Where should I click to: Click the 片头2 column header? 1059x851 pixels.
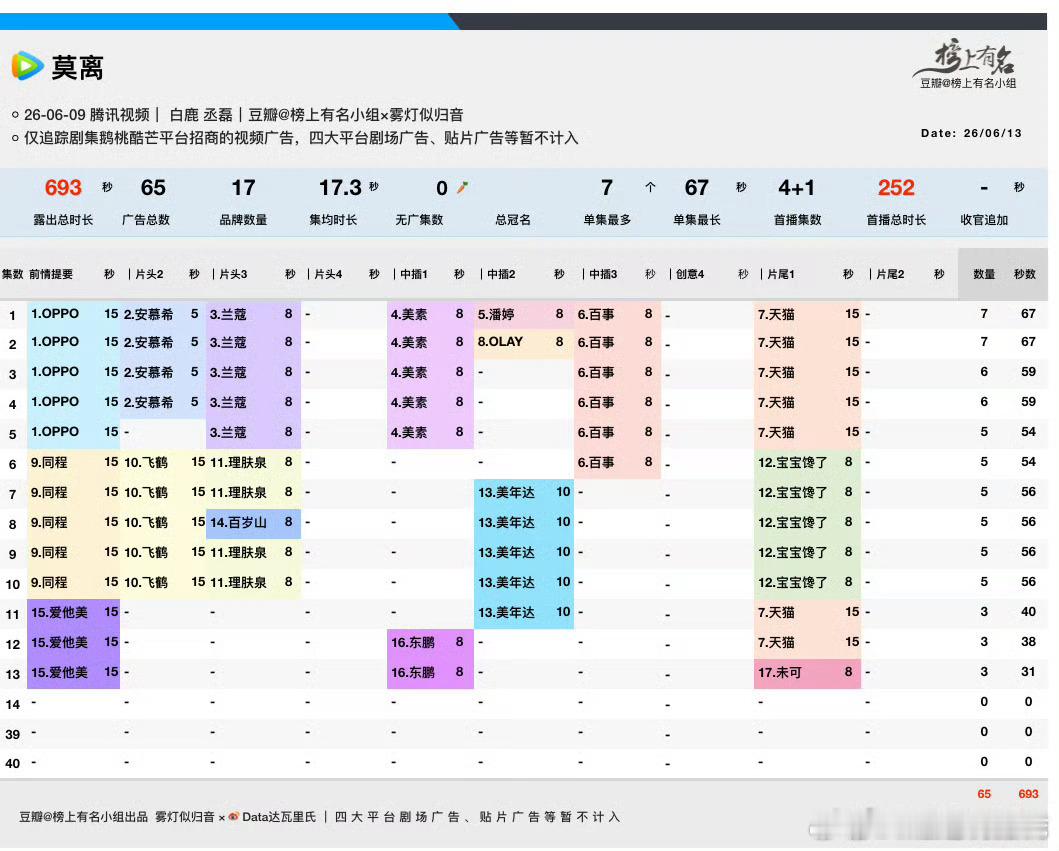[149, 274]
